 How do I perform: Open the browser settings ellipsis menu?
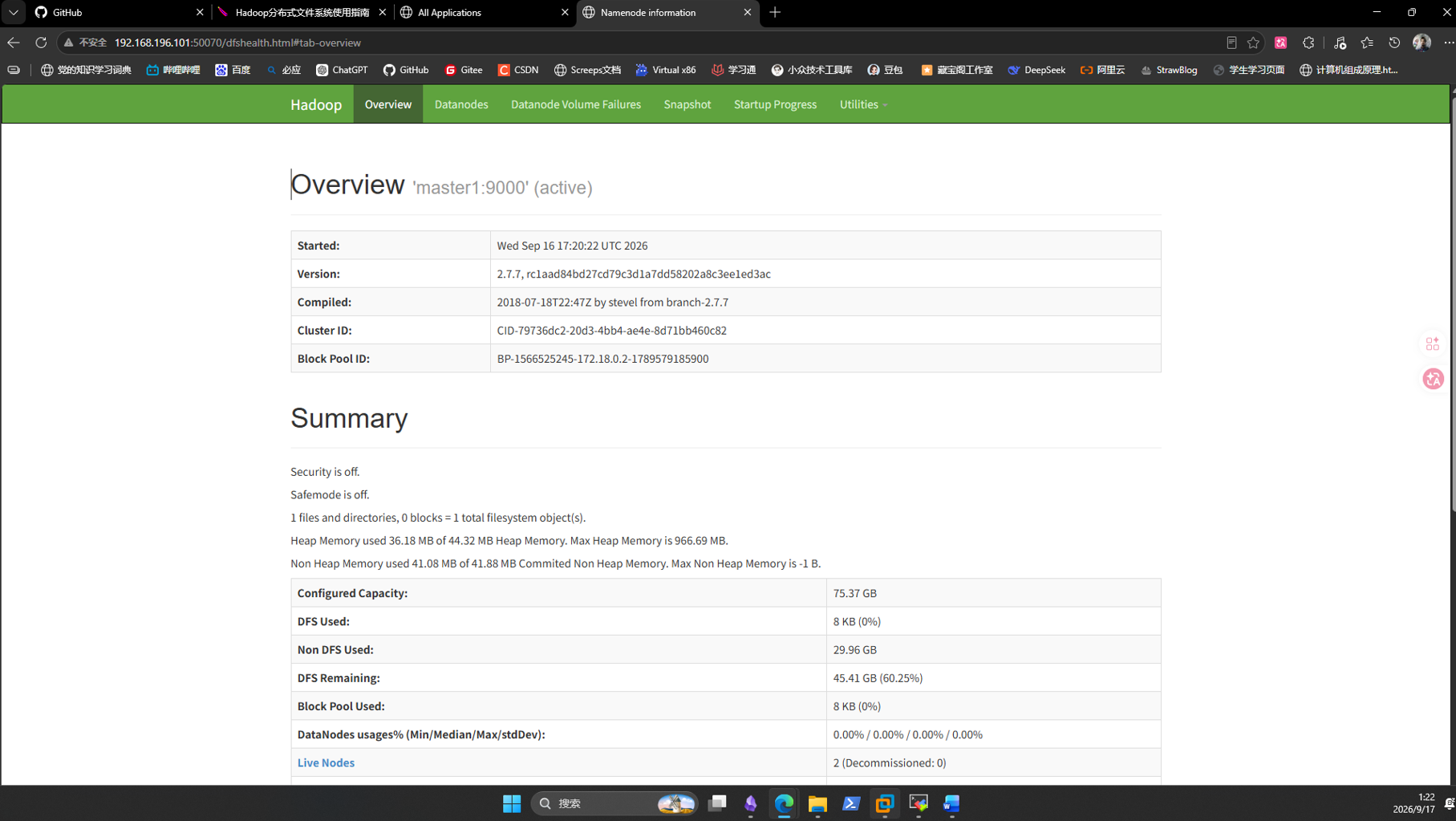[x=1448, y=43]
